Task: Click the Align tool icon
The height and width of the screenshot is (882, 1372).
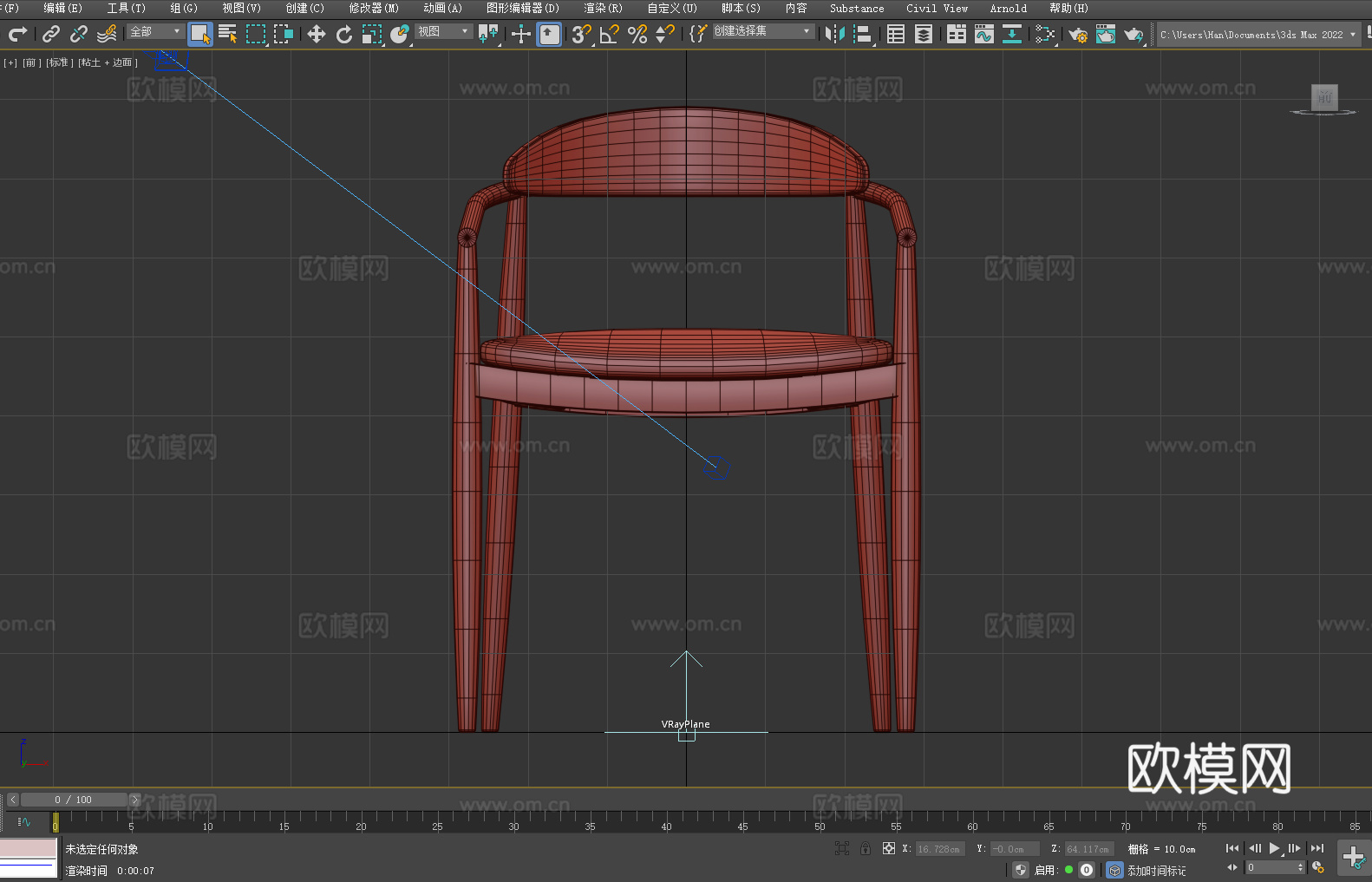Action: pyautogui.click(x=863, y=34)
